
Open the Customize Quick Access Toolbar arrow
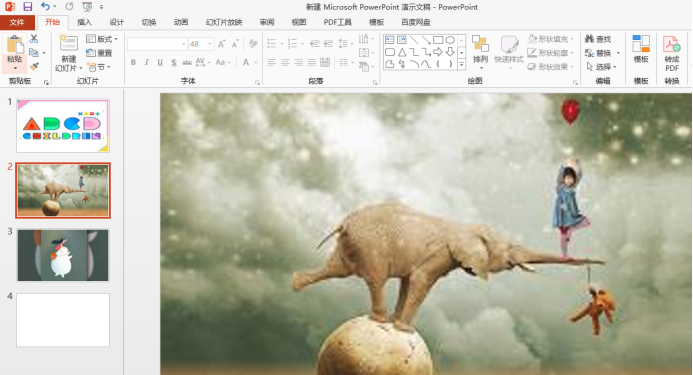click(101, 7)
